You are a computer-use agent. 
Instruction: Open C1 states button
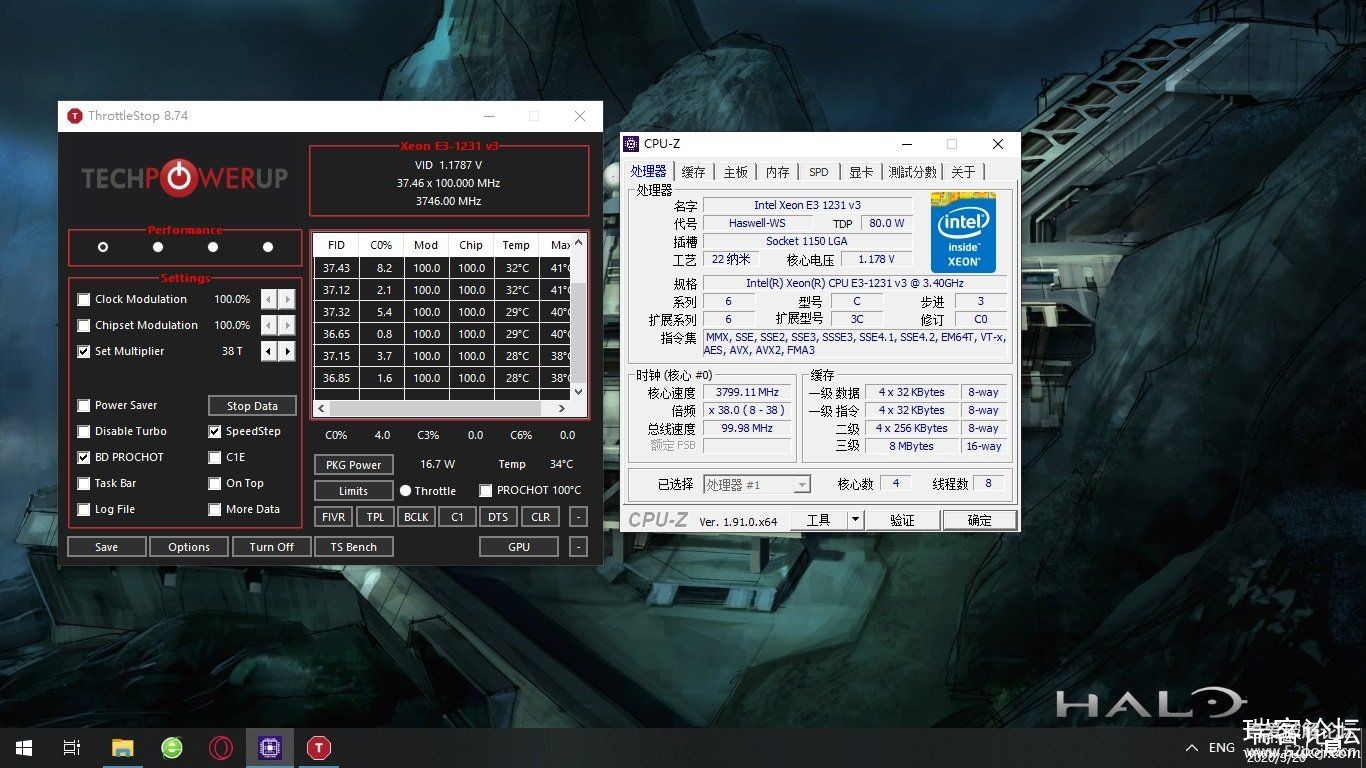click(457, 517)
